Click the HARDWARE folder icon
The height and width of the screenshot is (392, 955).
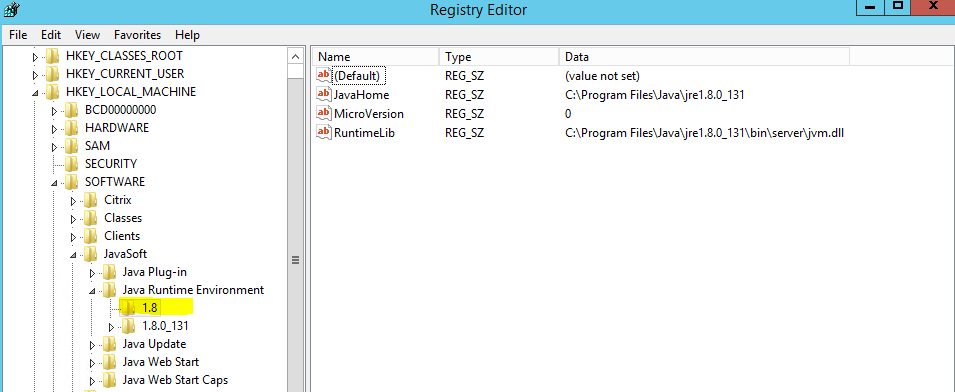72,128
